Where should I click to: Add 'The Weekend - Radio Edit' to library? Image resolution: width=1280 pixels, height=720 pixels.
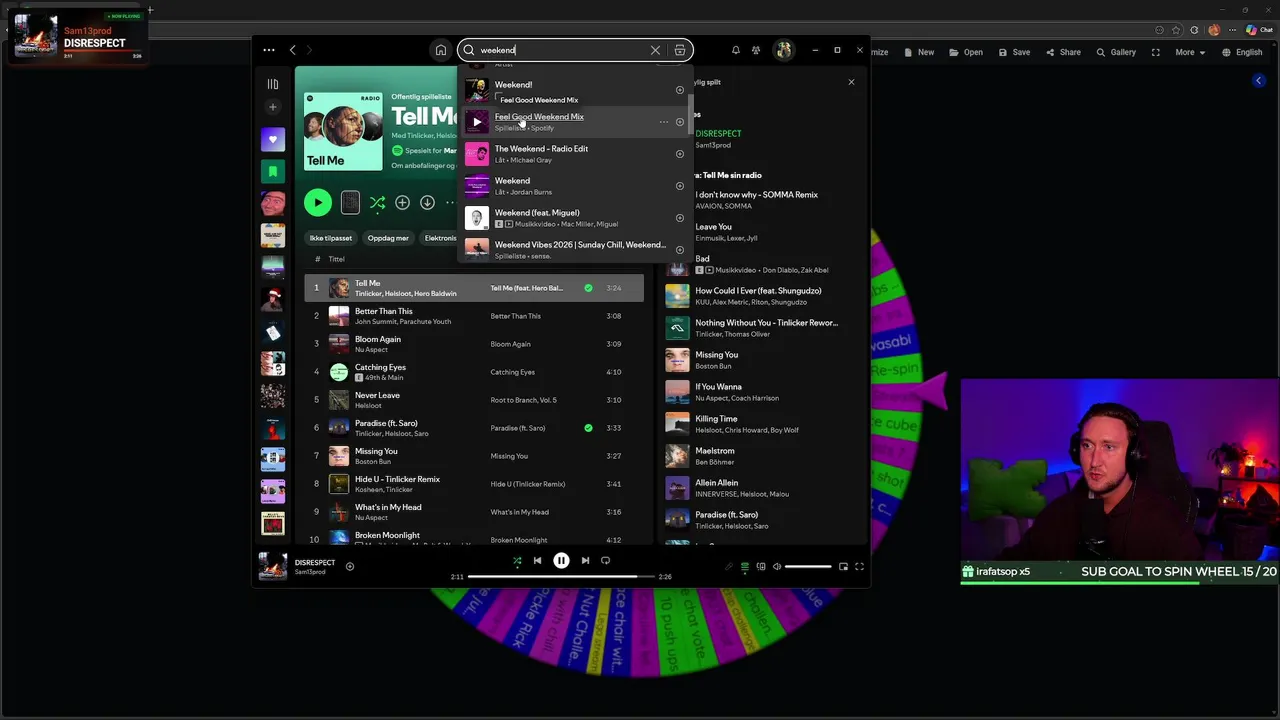(680, 154)
